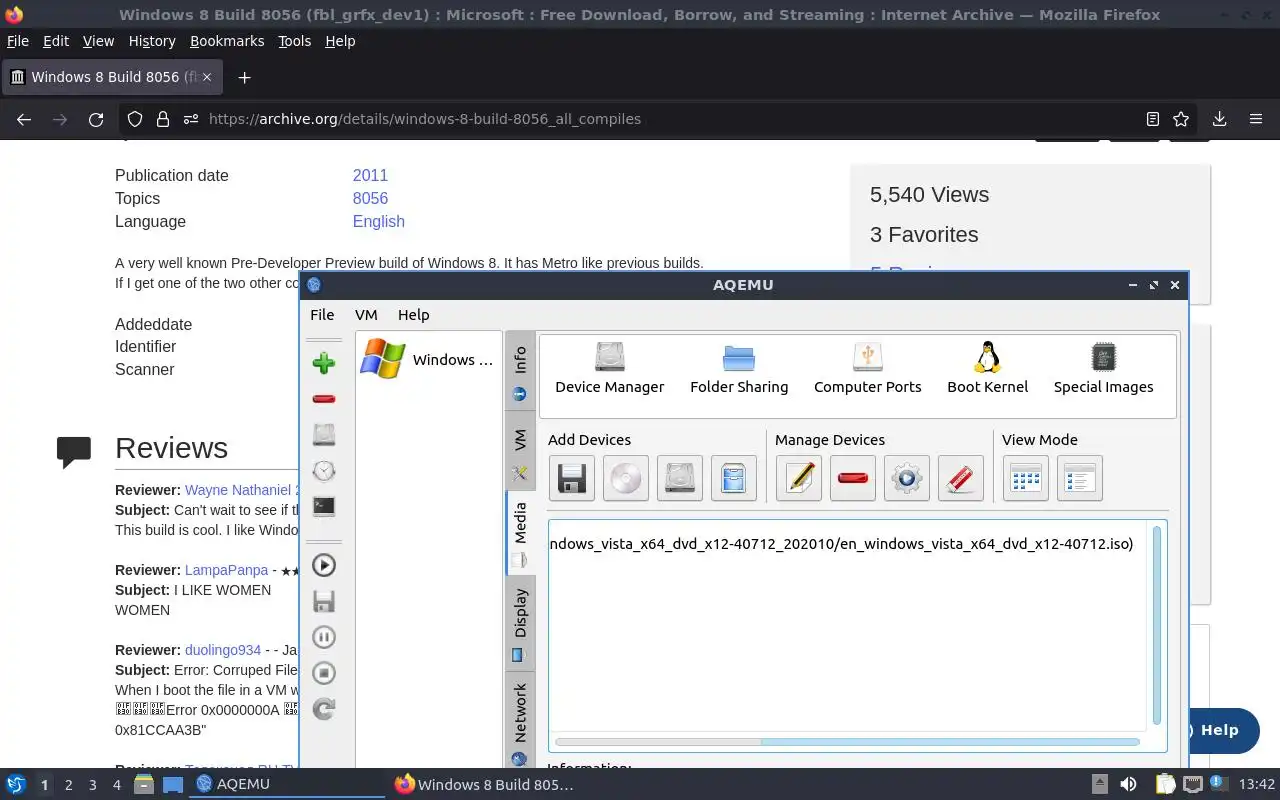Screen dimensions: 1280x800
Task: Open reviewer duolingo934 profile link
Action: (x=223, y=650)
